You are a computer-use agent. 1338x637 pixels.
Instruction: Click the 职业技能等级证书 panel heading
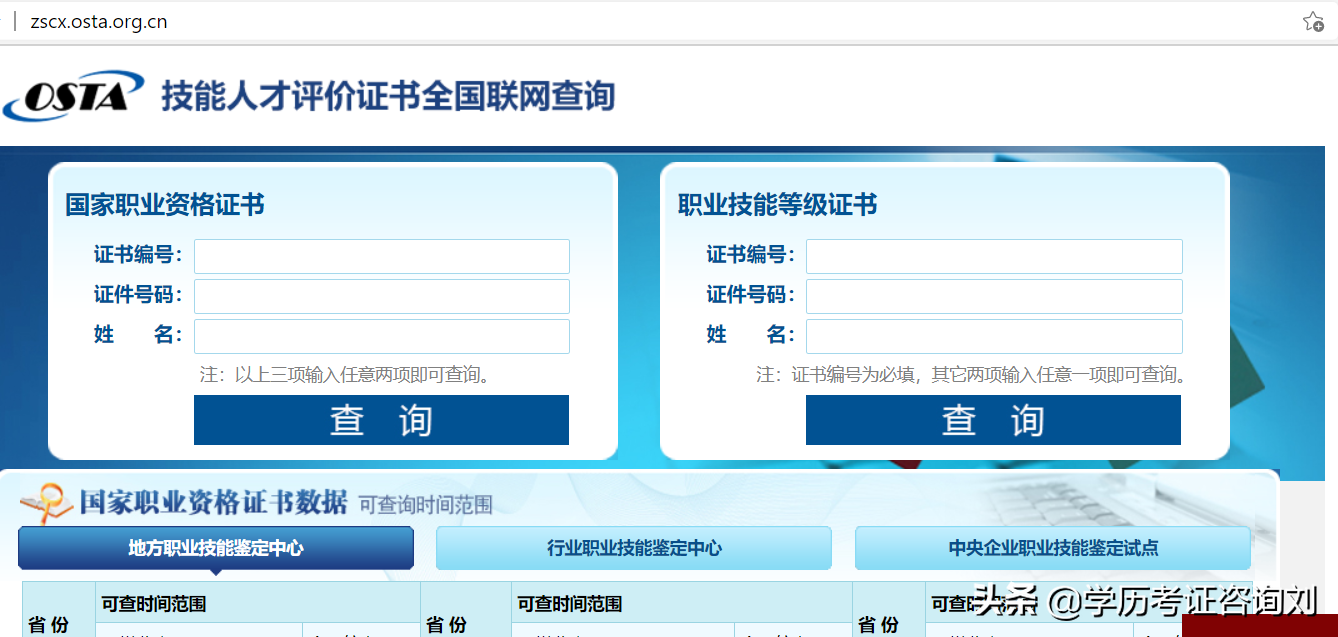(x=777, y=205)
